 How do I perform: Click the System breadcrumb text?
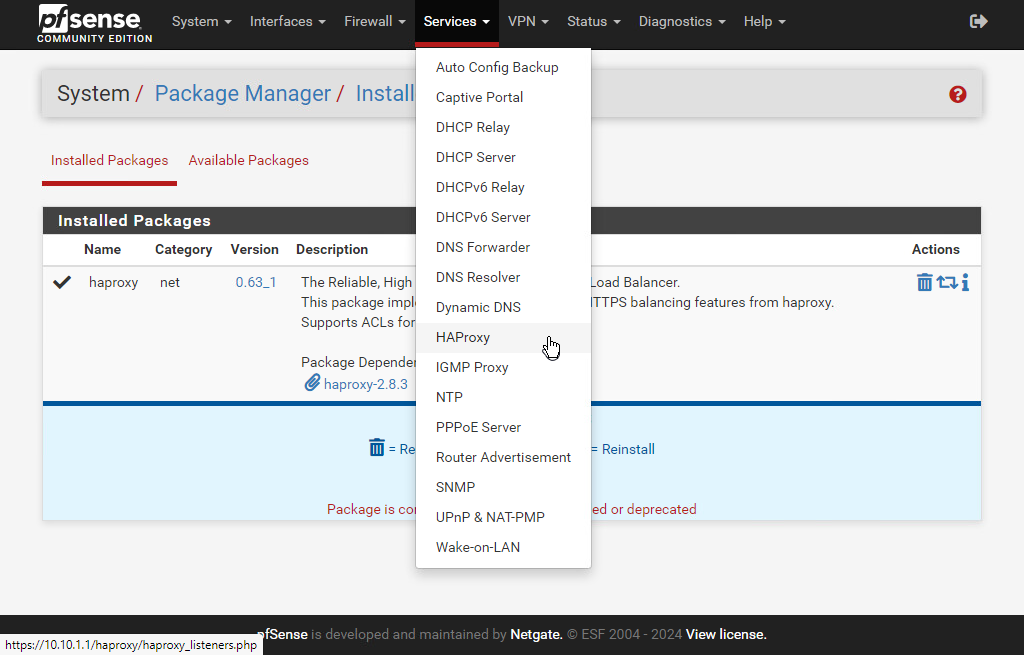point(93,94)
